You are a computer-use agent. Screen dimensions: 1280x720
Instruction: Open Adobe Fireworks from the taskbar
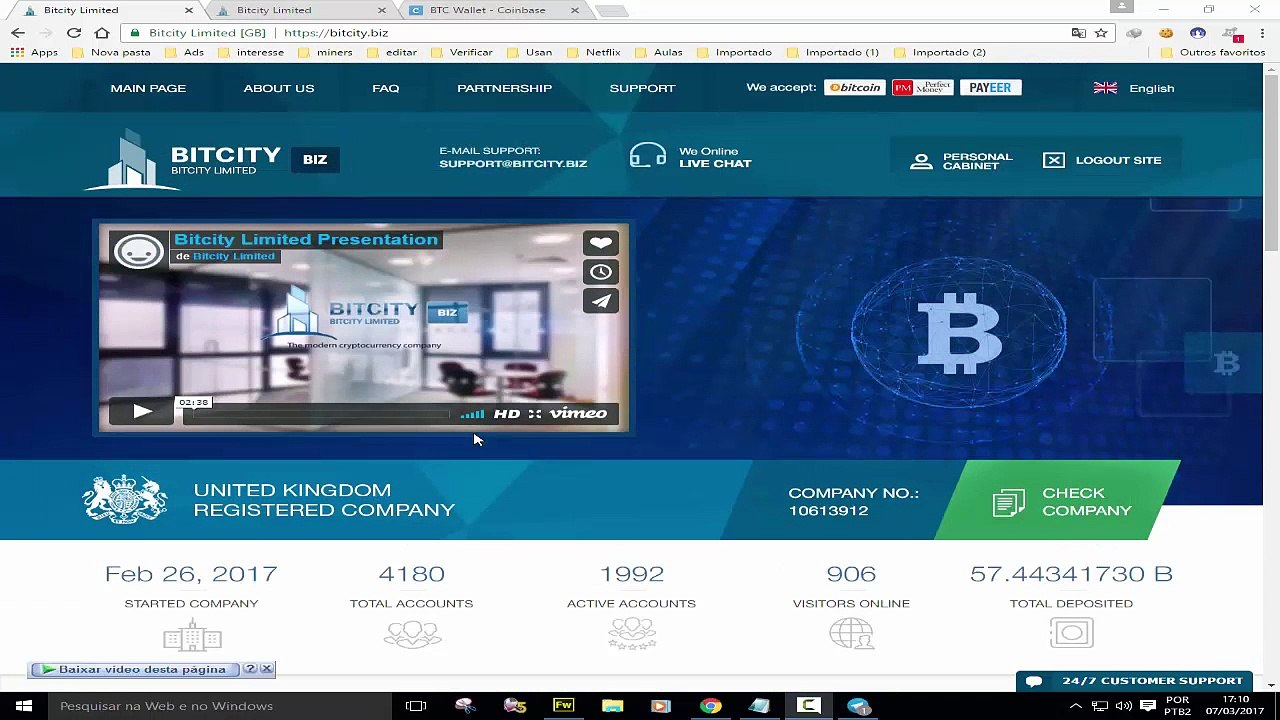[x=563, y=706]
